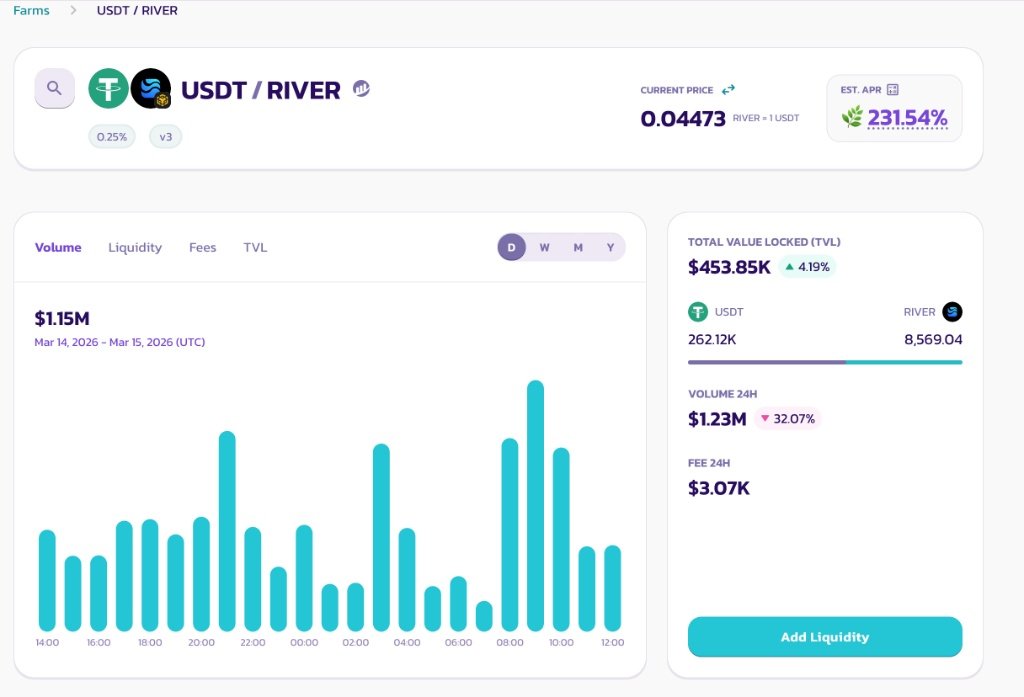Click the Mar 14, 2026 - Mar 15, 2026 date range
1024x697 pixels.
(120, 342)
